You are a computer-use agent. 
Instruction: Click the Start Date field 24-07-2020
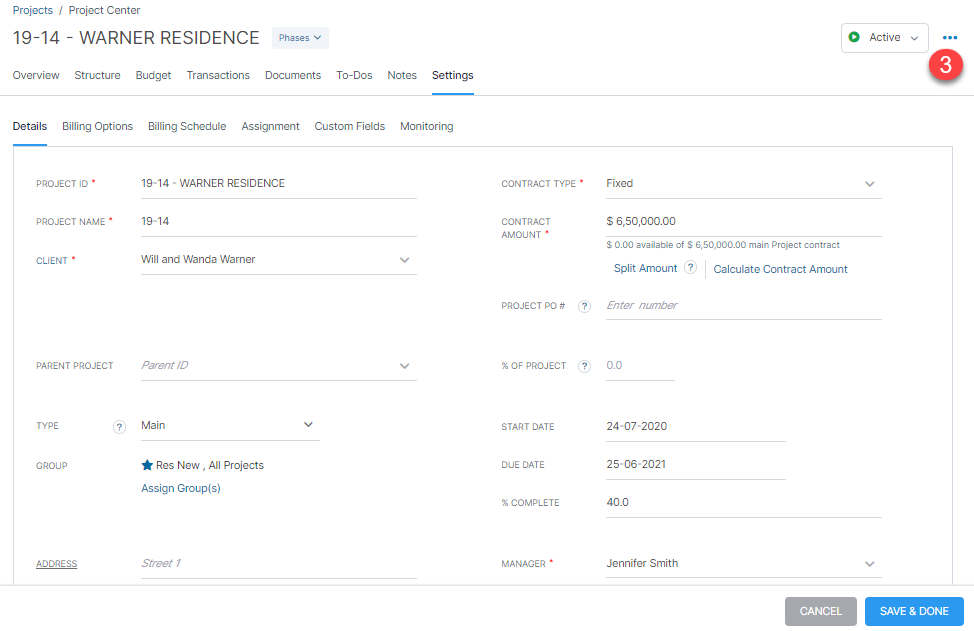(696, 427)
